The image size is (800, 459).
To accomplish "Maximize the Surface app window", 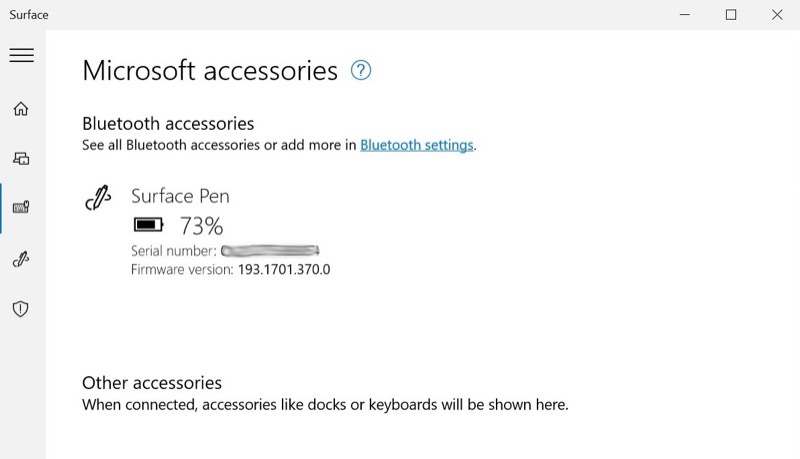I will [731, 15].
